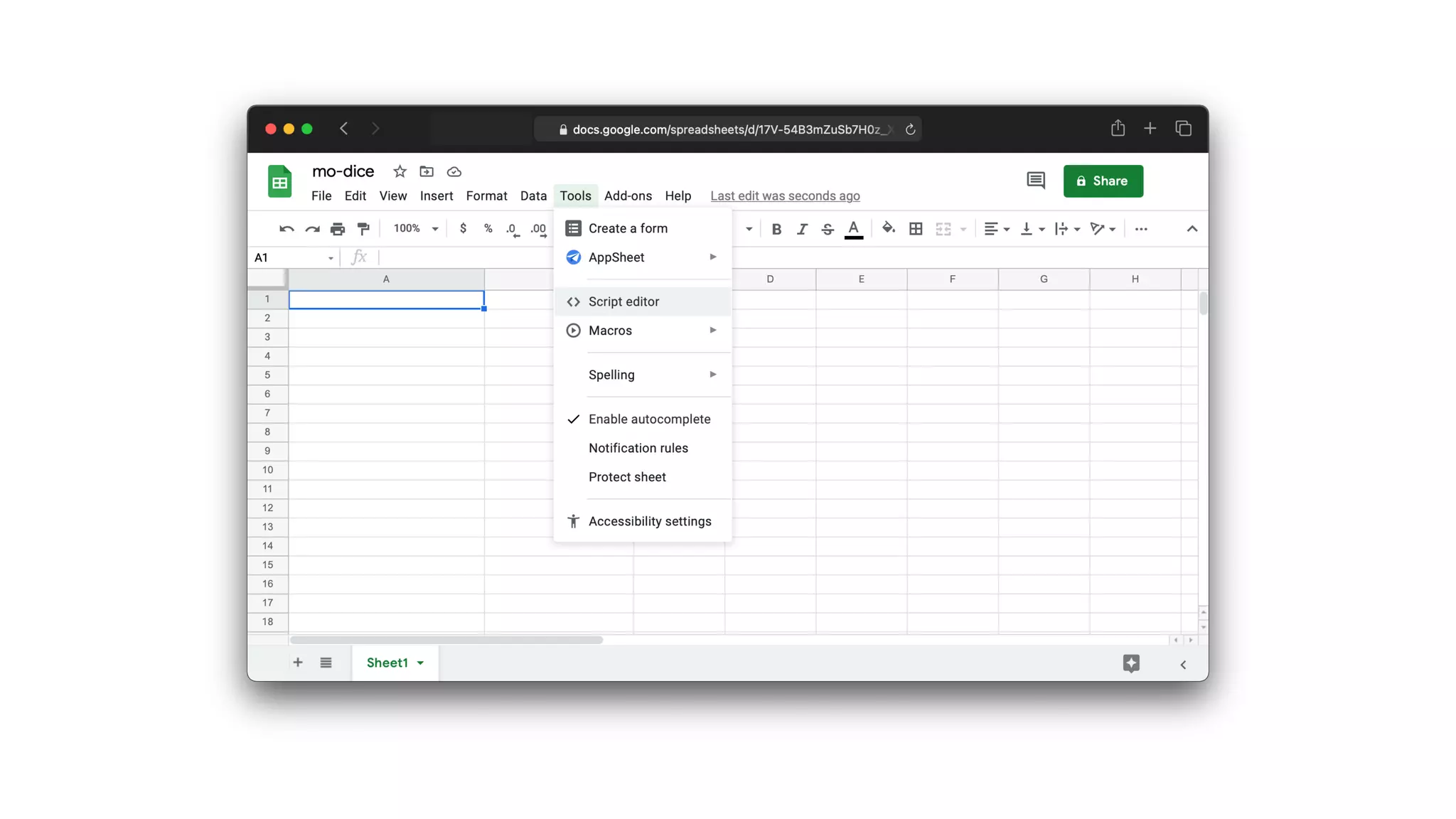This screenshot has height=819, width=1456.
Task: Open comment history icon
Action: 1036,181
